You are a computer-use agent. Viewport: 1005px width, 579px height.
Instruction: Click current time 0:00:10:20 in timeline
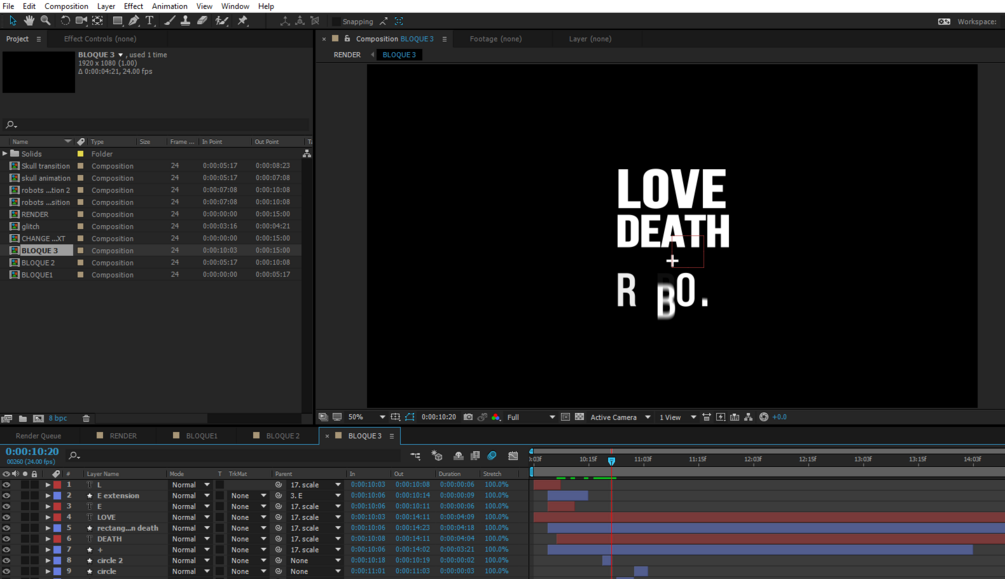tap(32, 451)
